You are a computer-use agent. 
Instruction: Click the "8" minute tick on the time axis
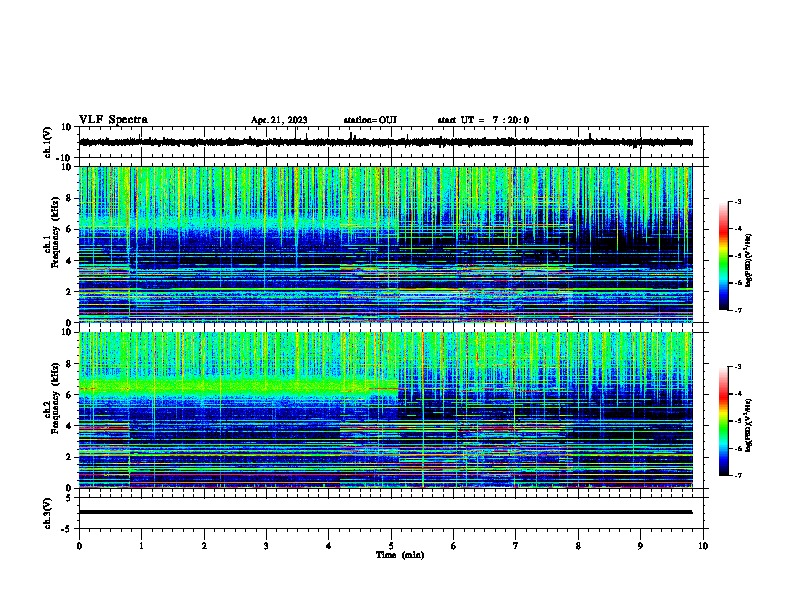[578, 546]
